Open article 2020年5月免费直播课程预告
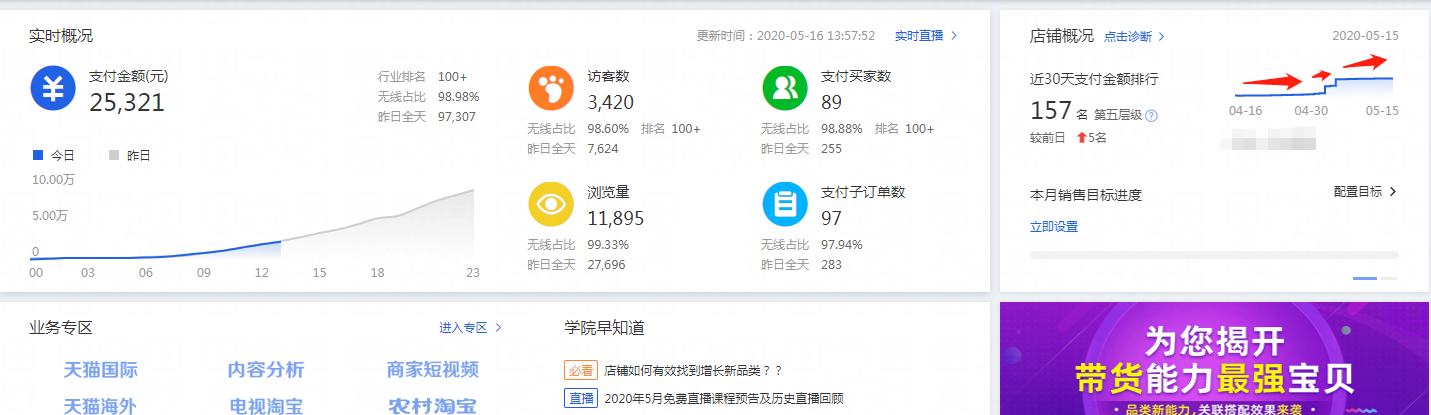The width and height of the screenshot is (1431, 415). coord(723,398)
